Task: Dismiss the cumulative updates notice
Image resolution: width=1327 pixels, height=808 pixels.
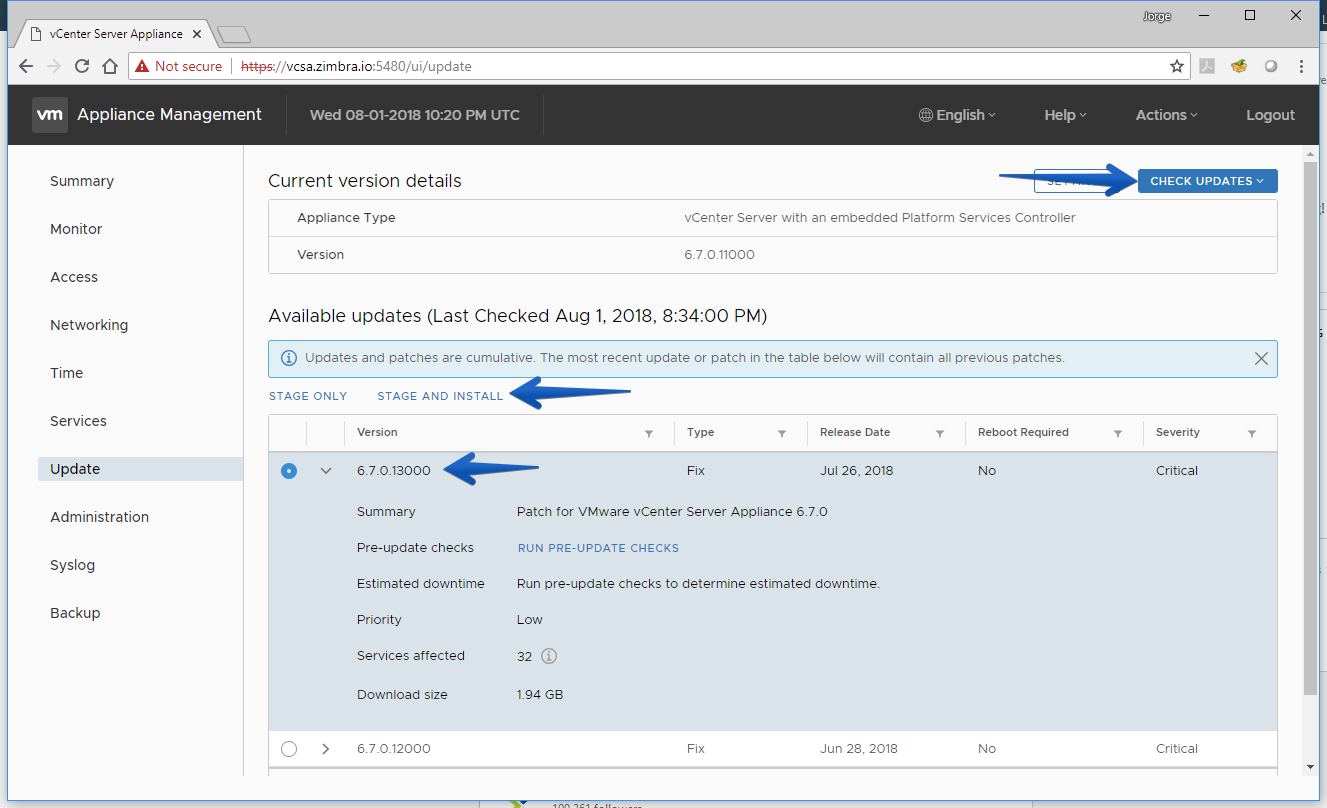Action: (x=1261, y=358)
